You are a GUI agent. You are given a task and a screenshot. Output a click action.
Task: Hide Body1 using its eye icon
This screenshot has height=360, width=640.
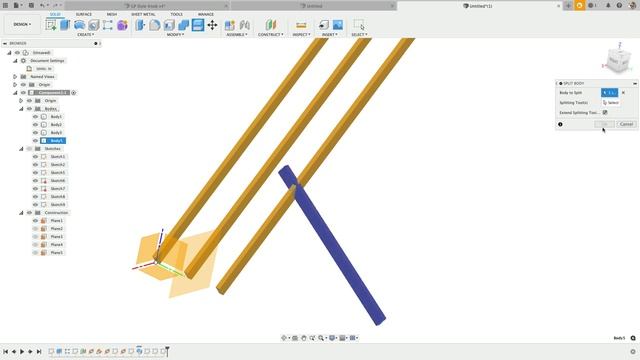36,117
